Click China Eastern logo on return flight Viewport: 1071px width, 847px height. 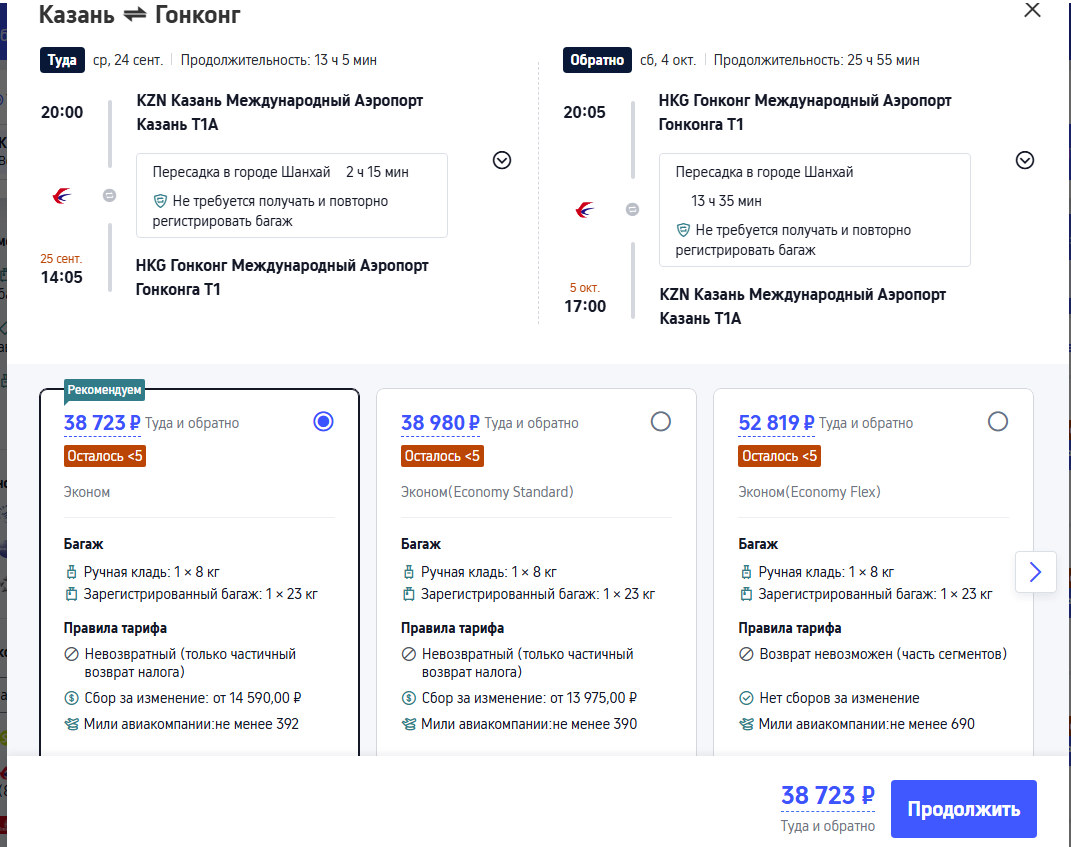point(585,210)
